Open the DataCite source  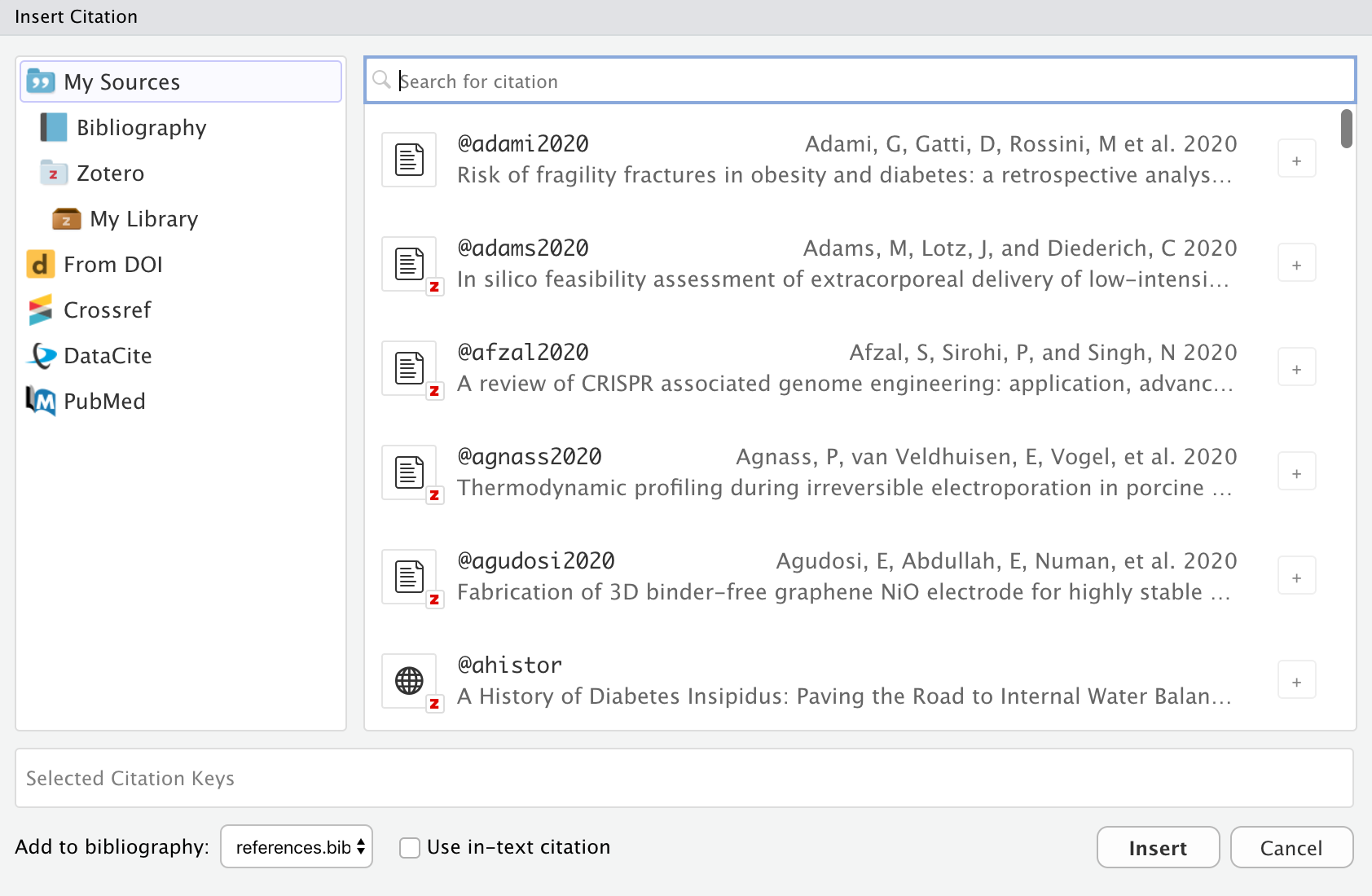pos(108,355)
